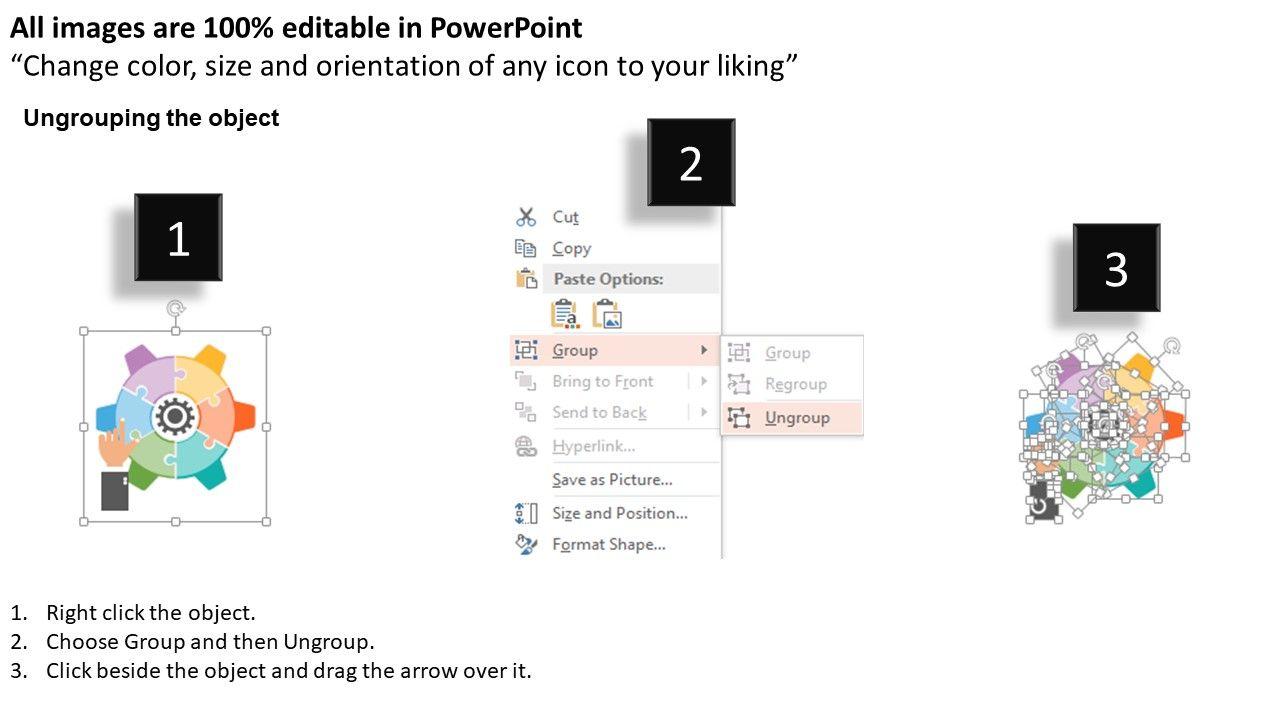Click the Copy icon in context menu
Viewport: 1280px width, 720px height.
[526, 248]
